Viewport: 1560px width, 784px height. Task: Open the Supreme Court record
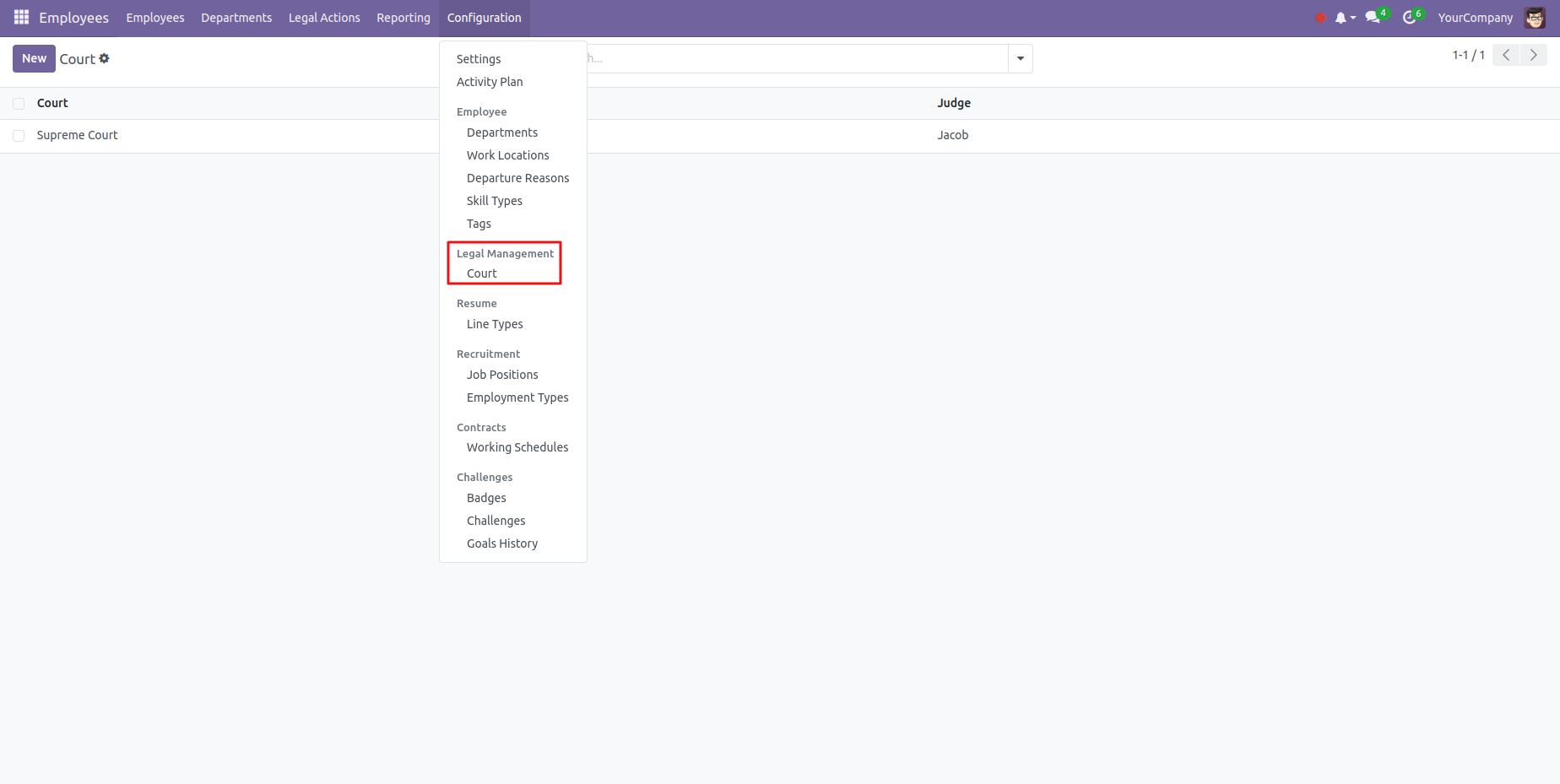77,135
